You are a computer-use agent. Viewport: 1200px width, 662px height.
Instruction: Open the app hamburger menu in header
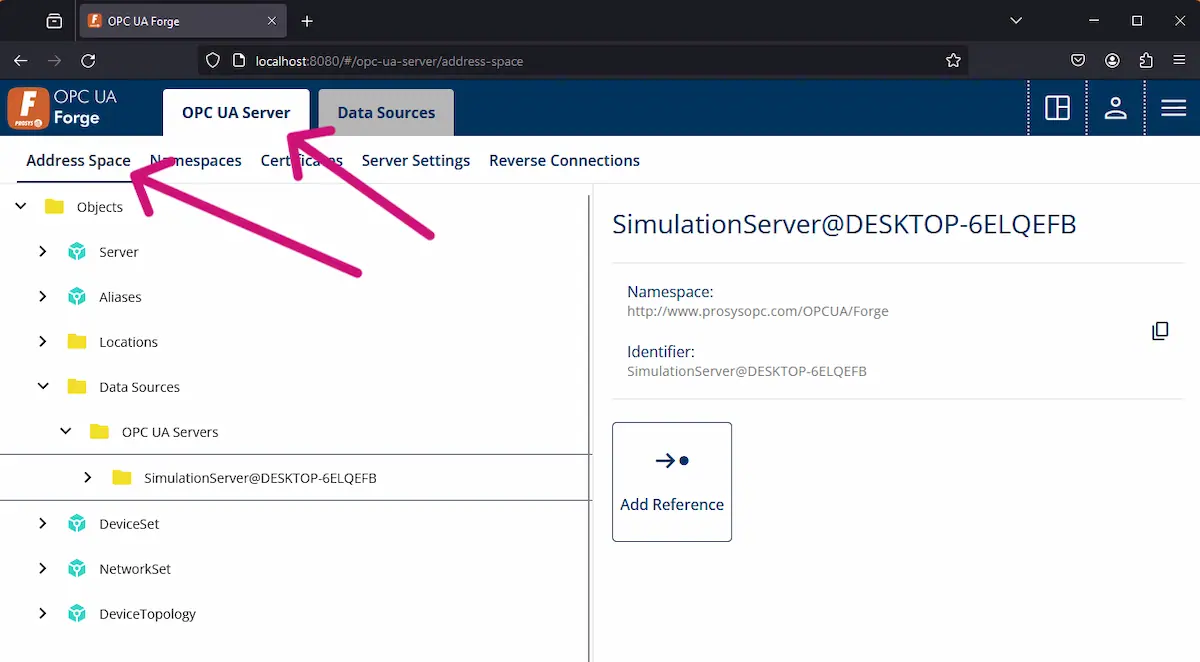click(1173, 109)
